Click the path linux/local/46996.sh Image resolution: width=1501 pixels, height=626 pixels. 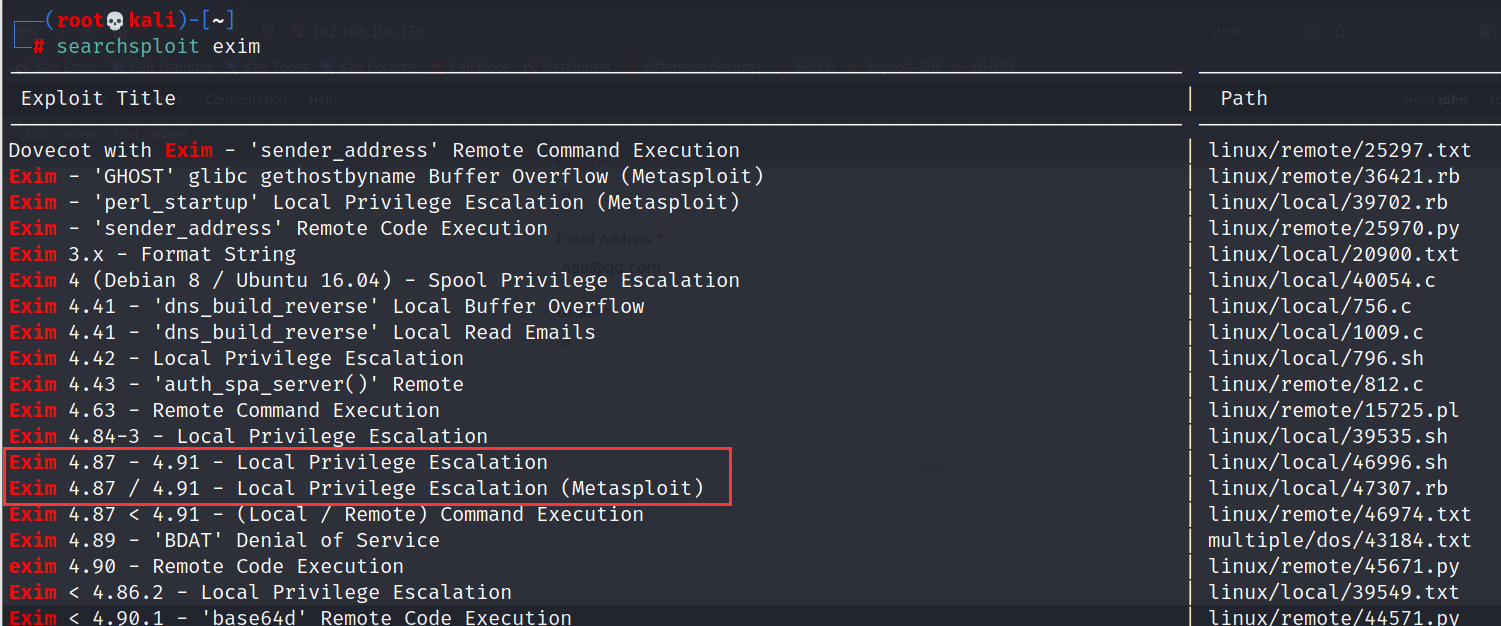point(1327,463)
